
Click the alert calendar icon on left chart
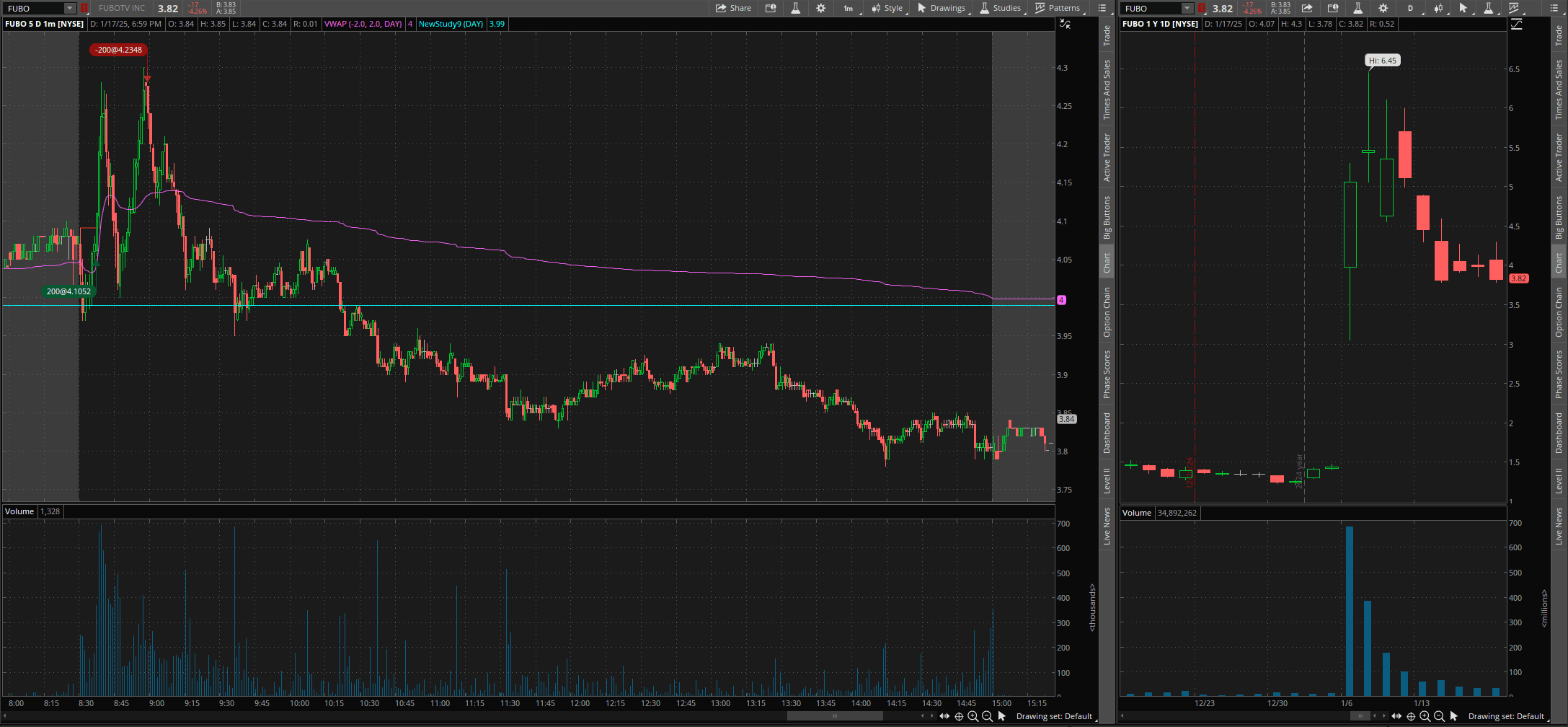771,8
